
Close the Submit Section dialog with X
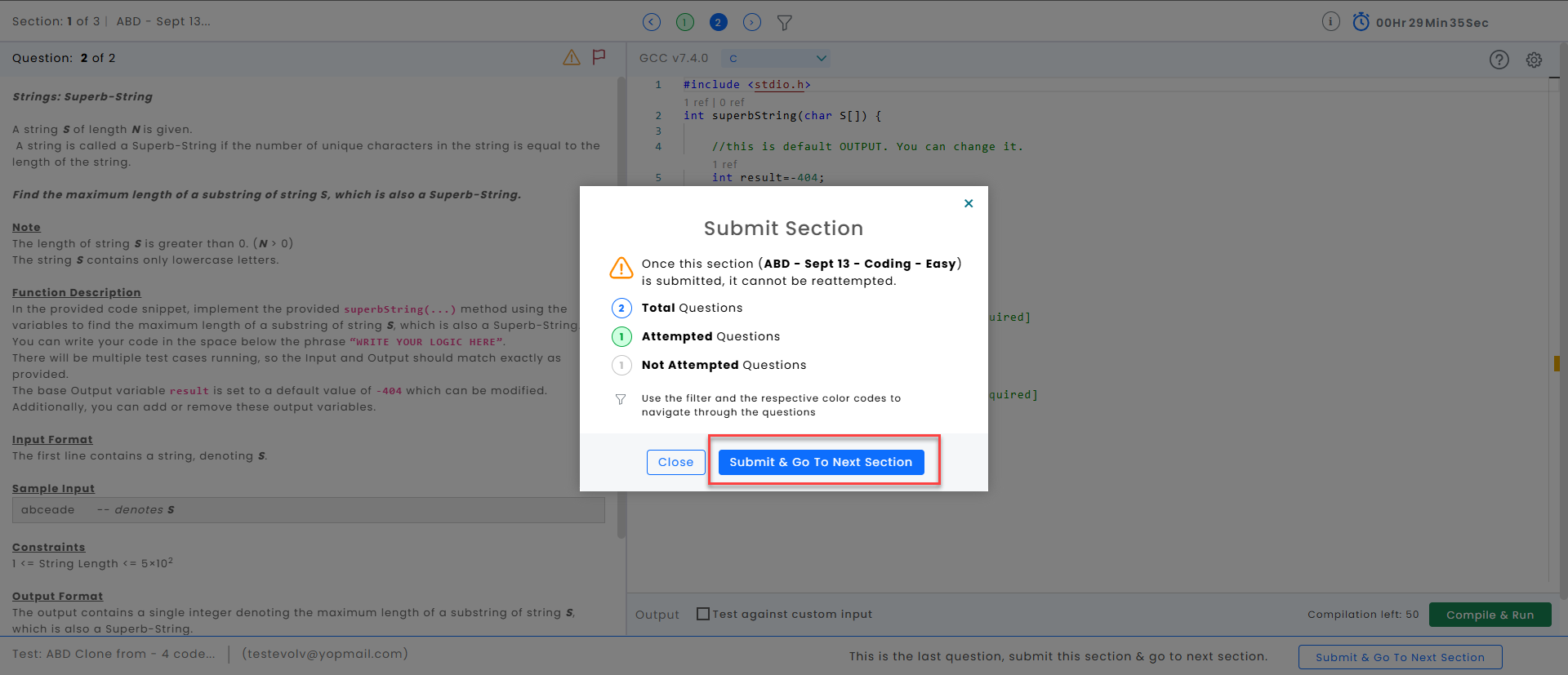click(969, 203)
